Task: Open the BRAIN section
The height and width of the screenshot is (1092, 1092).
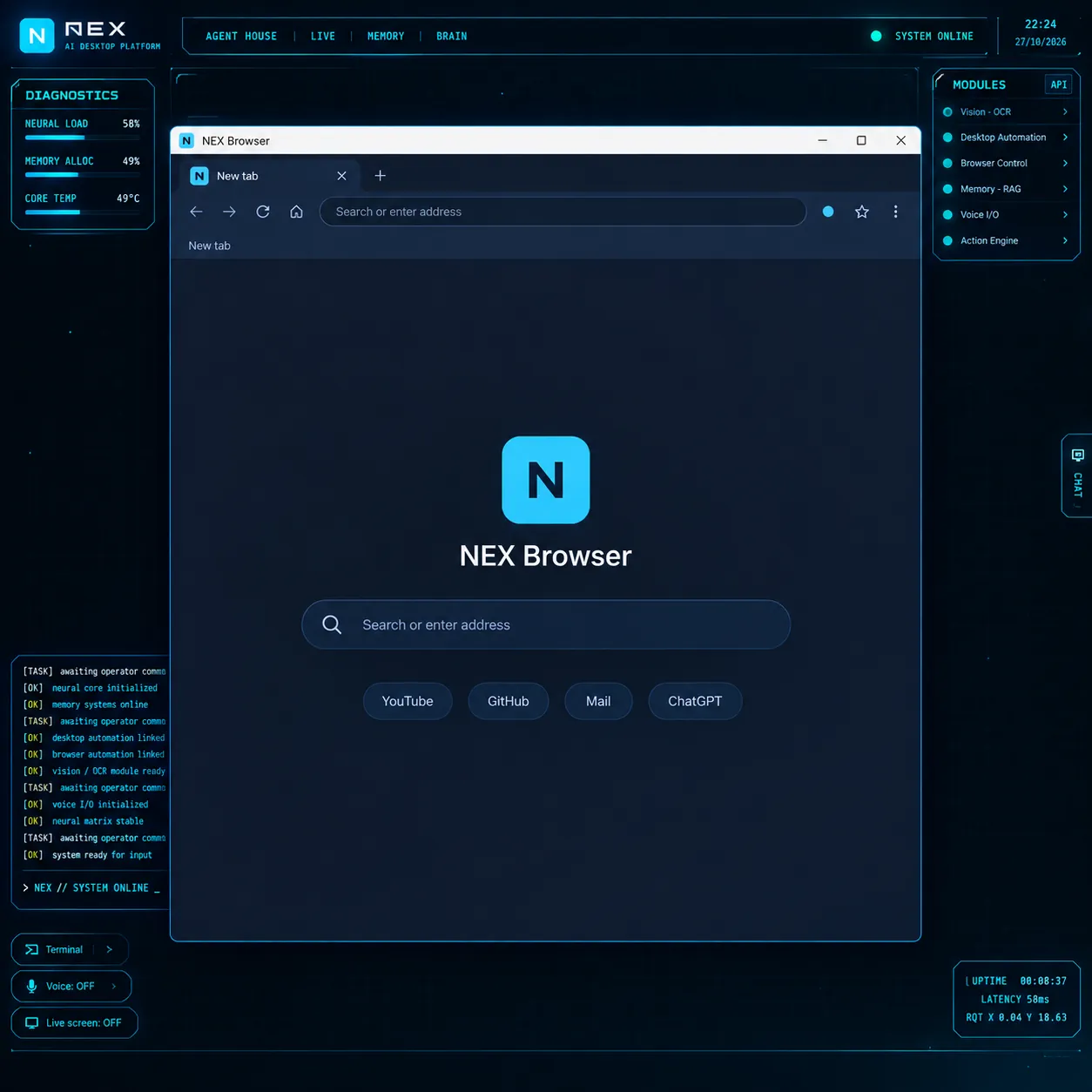Action: pos(452,36)
